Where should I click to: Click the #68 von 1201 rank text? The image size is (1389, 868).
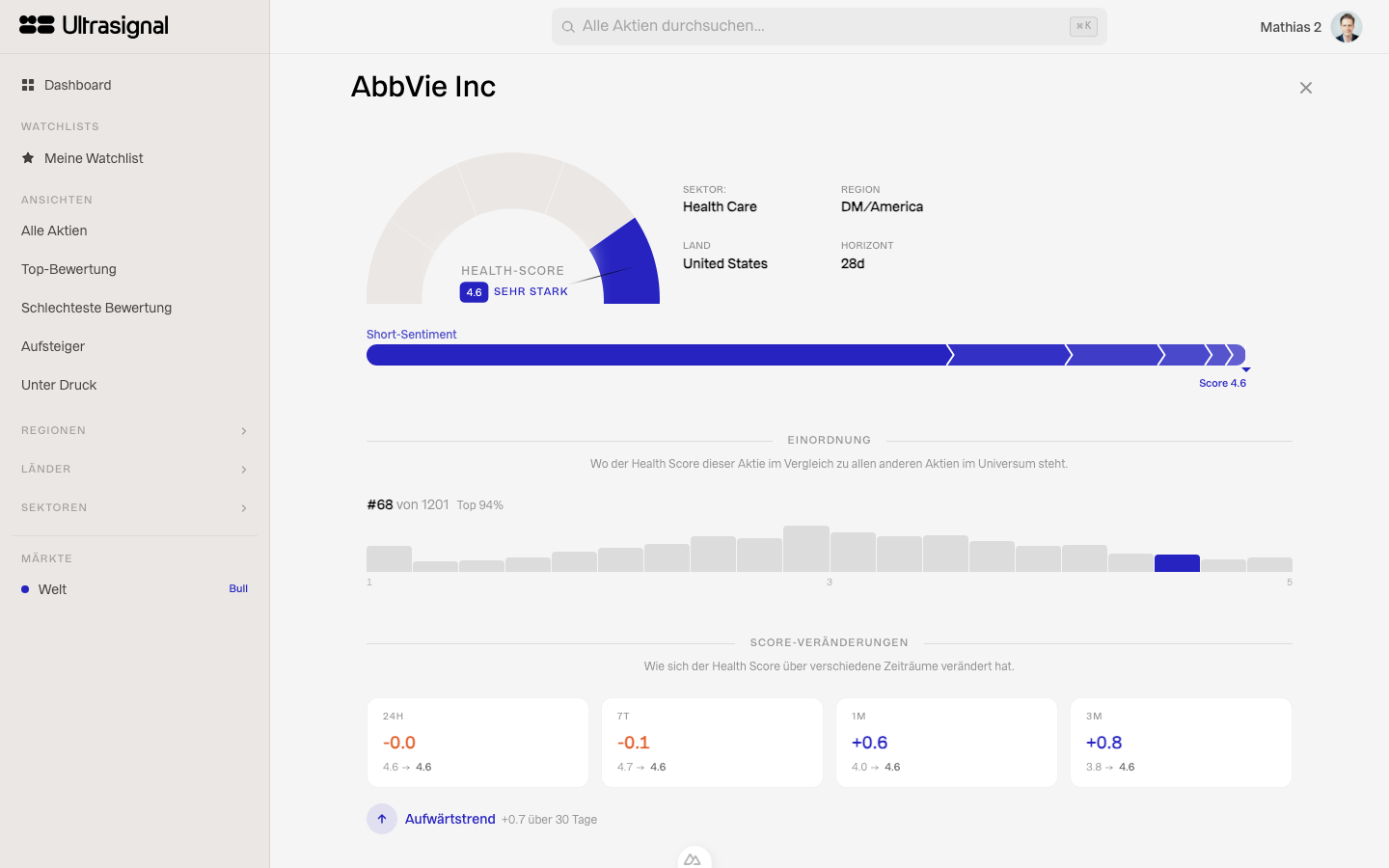coord(408,504)
